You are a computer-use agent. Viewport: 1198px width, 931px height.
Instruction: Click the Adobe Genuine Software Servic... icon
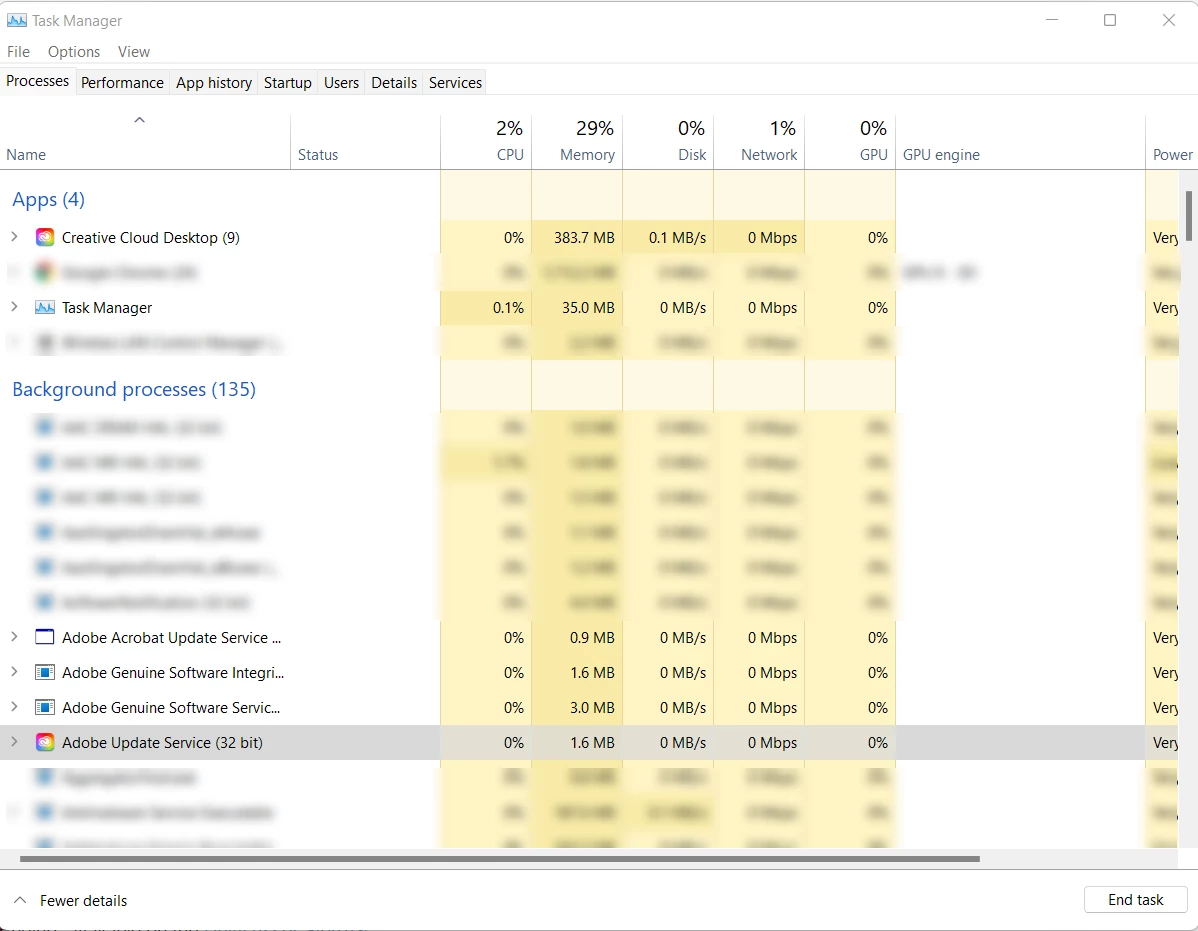pyautogui.click(x=45, y=707)
